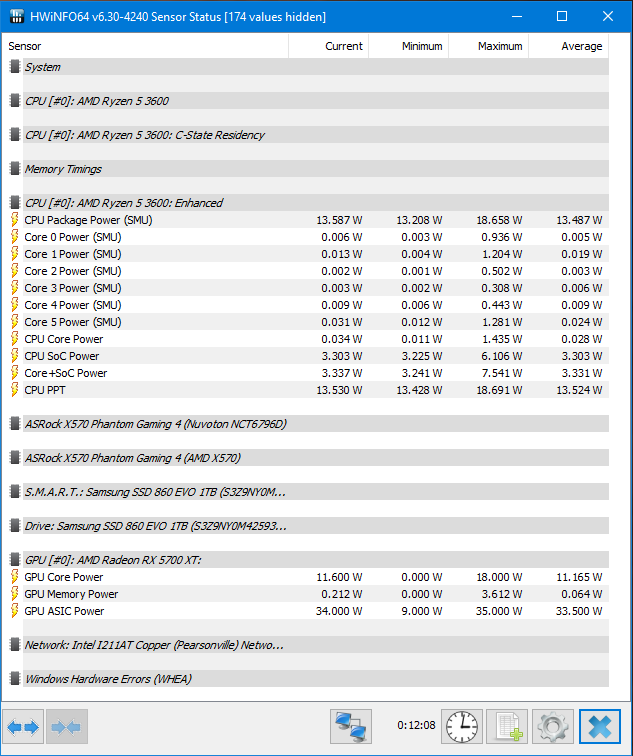Viewport: 633px width, 756px height.
Task: Click lightning icon beside Core 5 Power
Action: 15,322
